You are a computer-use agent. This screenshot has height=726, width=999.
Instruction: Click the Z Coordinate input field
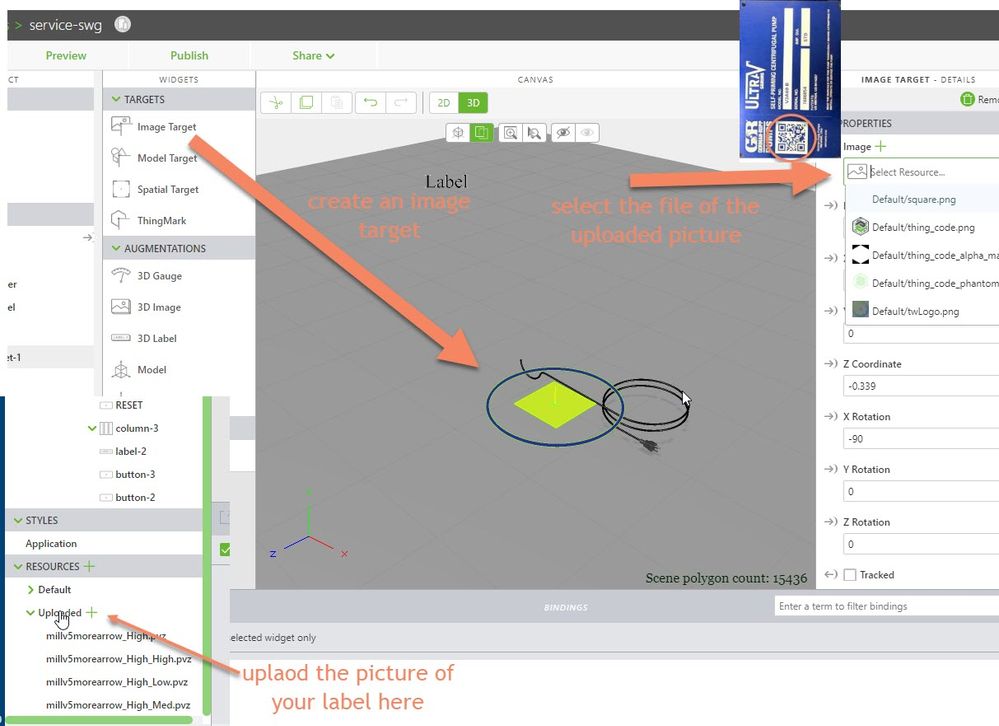click(x=921, y=386)
